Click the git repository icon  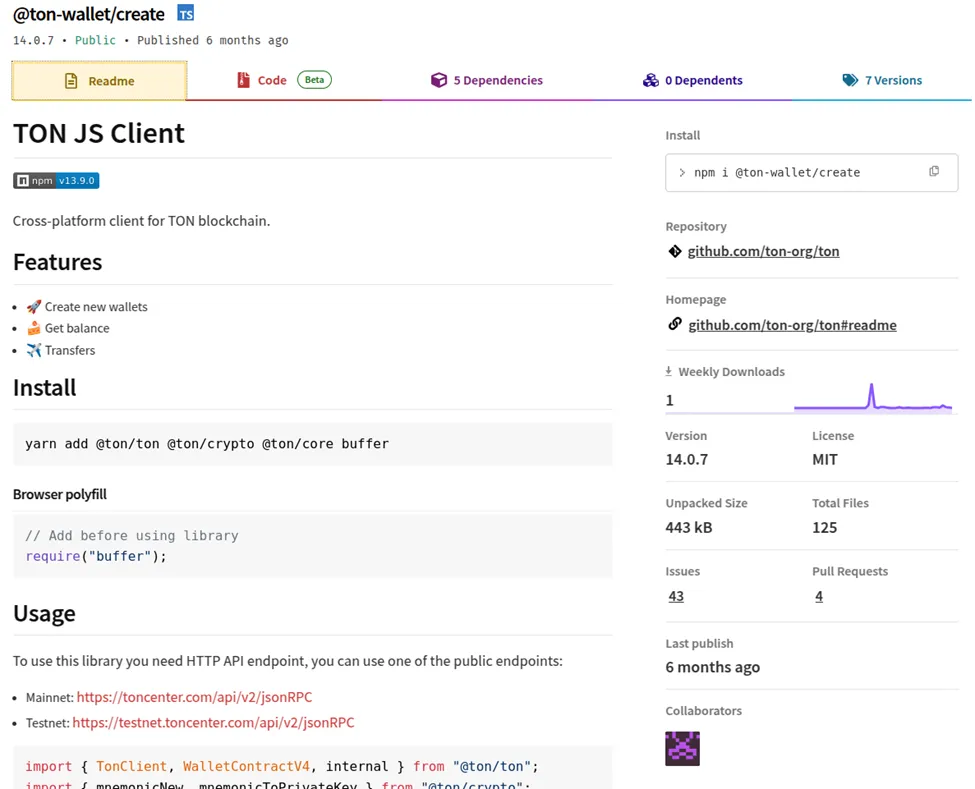[675, 251]
